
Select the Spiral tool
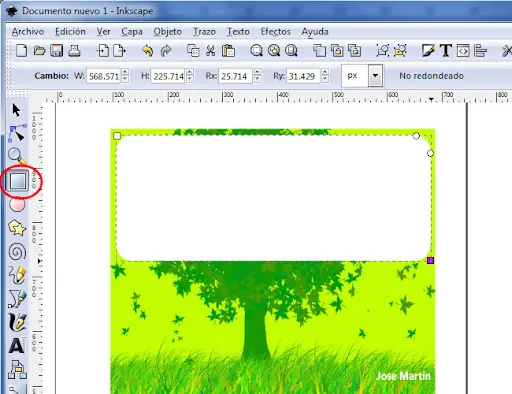pyautogui.click(x=17, y=251)
